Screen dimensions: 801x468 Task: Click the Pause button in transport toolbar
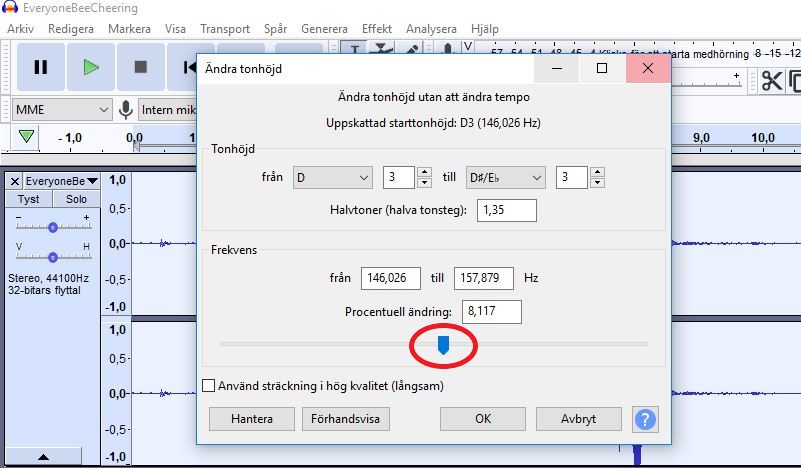point(41,67)
